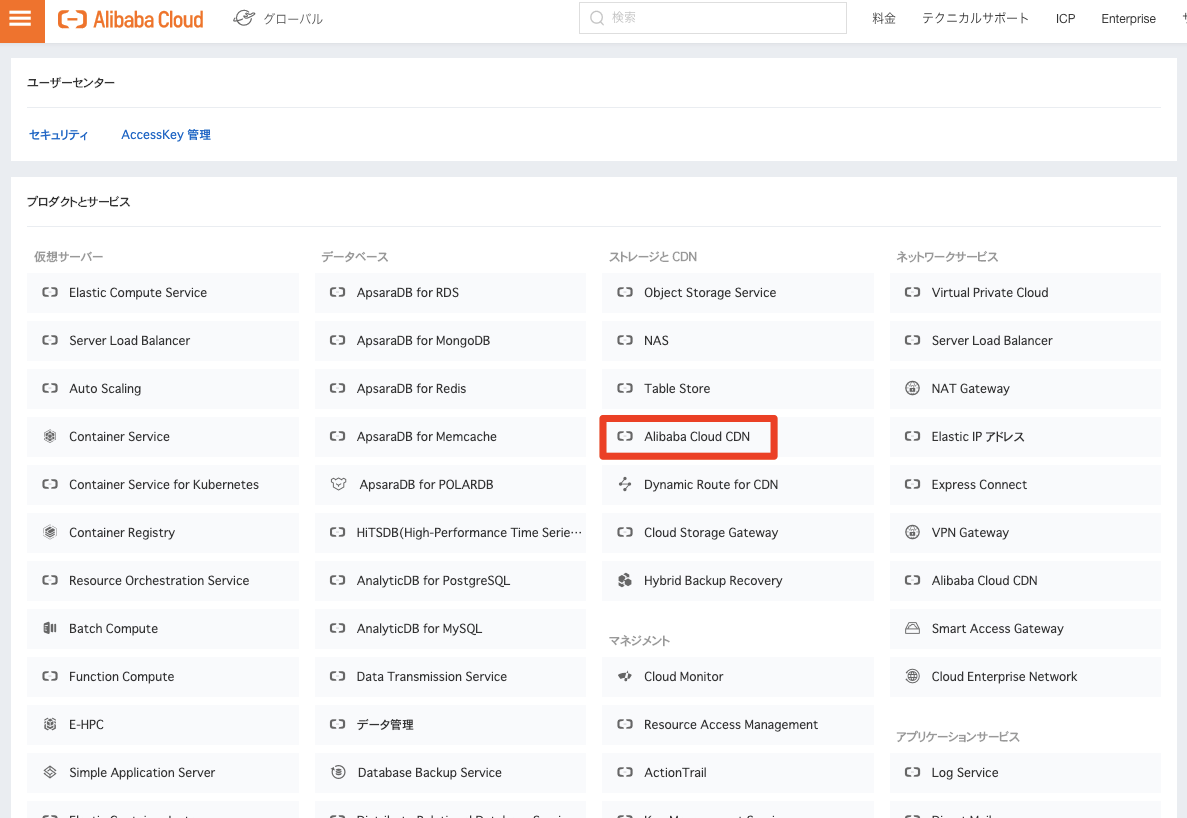1187x818 pixels.
Task: Click into the 検索 search field
Action: 712,17
